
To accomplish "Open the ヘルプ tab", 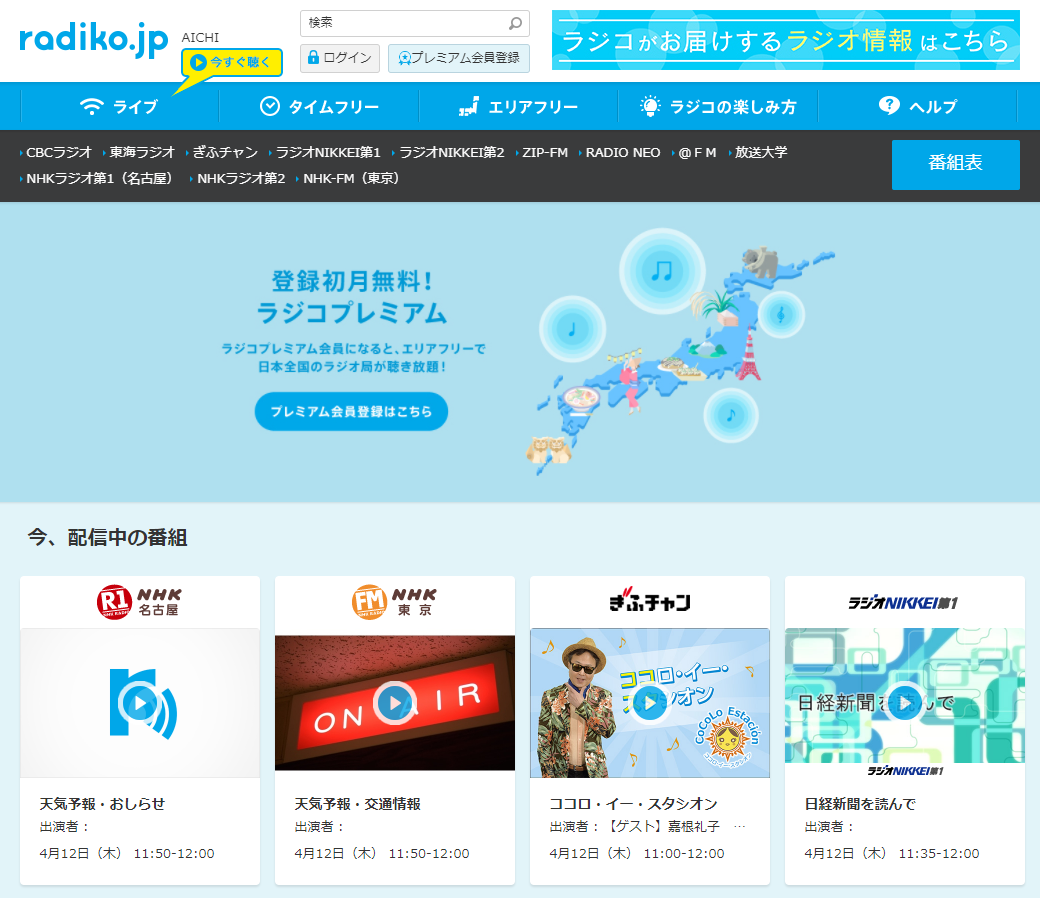I will click(x=918, y=106).
